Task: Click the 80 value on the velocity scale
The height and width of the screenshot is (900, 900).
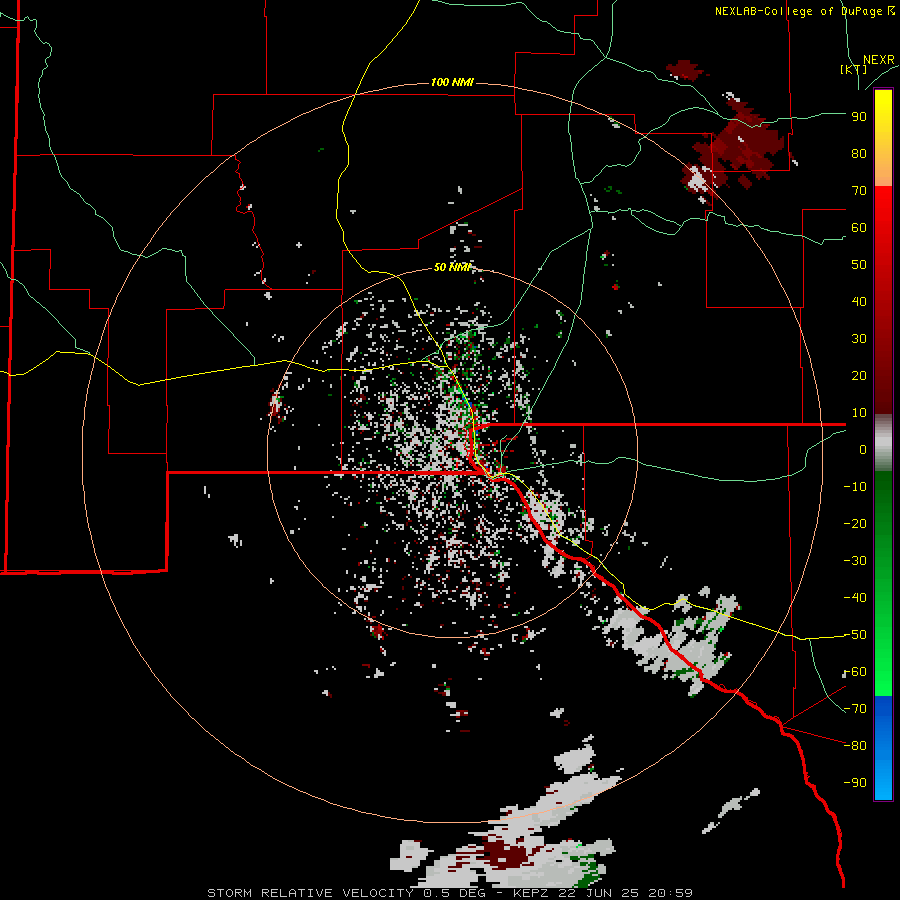Action: (859, 153)
